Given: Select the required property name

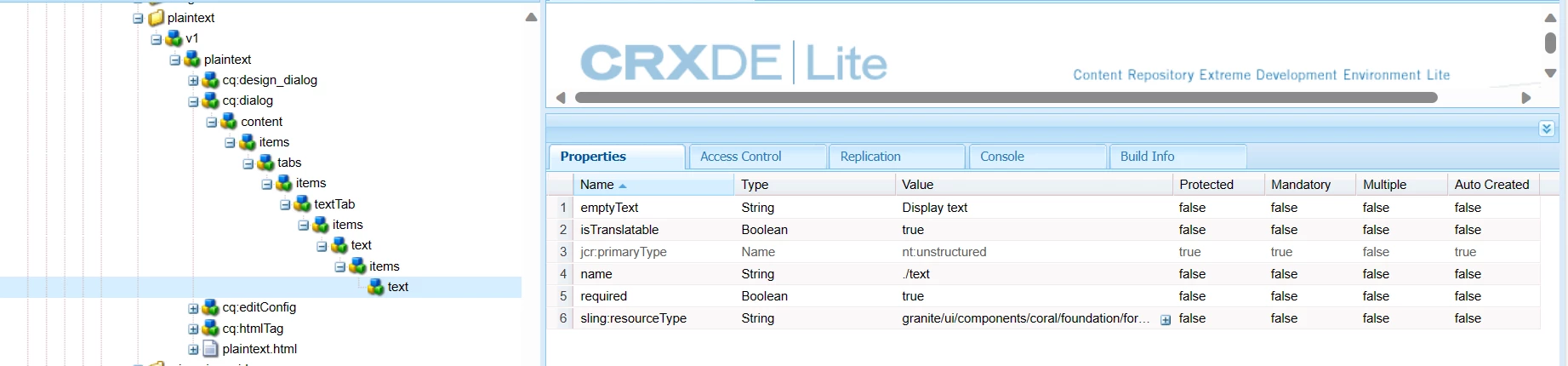Looking at the screenshot, I should (x=603, y=296).
